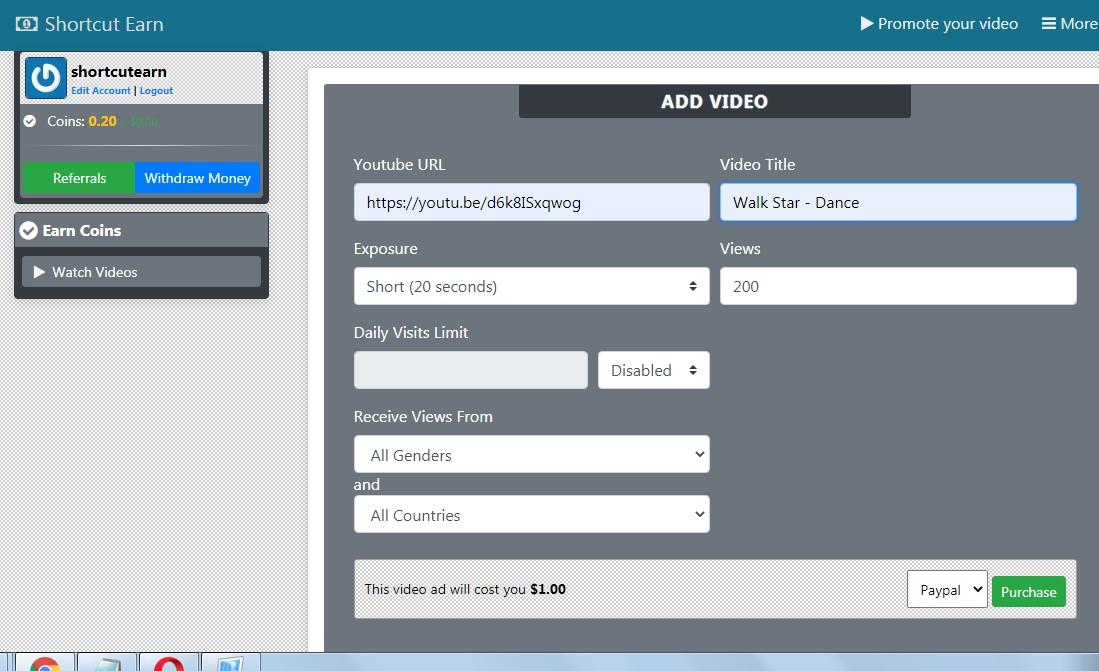Viewport: 1099px width, 671px height.
Task: Open the All Countries dropdown
Action: [x=531, y=515]
